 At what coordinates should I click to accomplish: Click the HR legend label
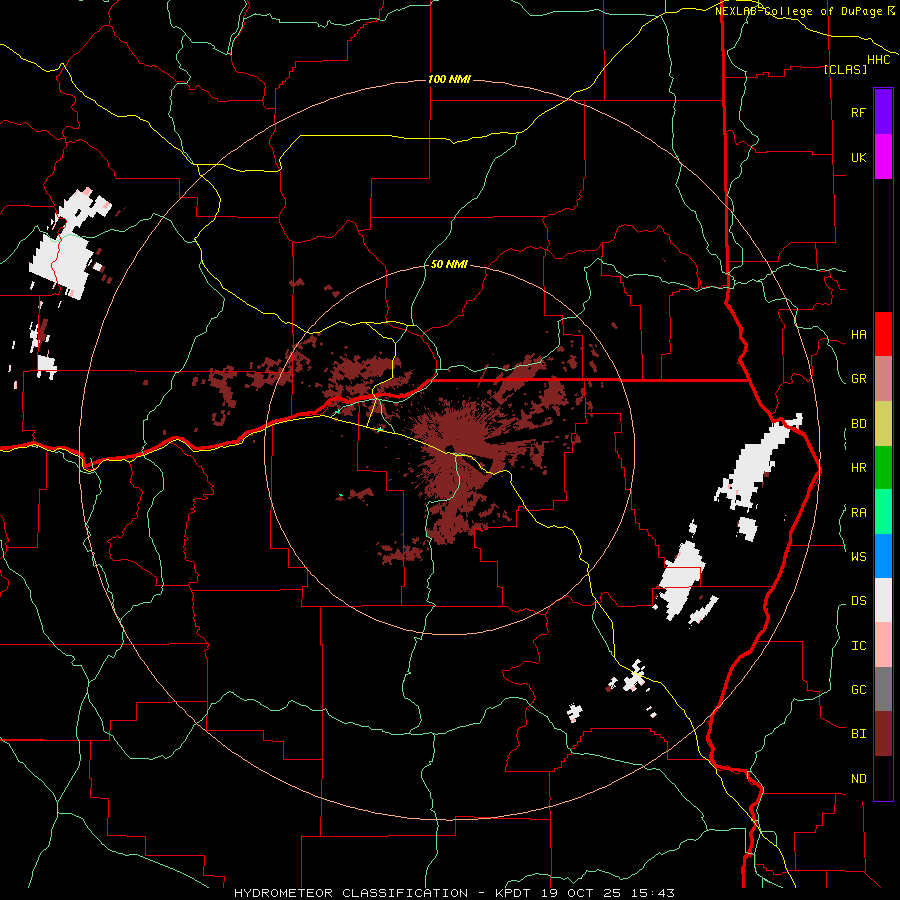click(x=858, y=468)
